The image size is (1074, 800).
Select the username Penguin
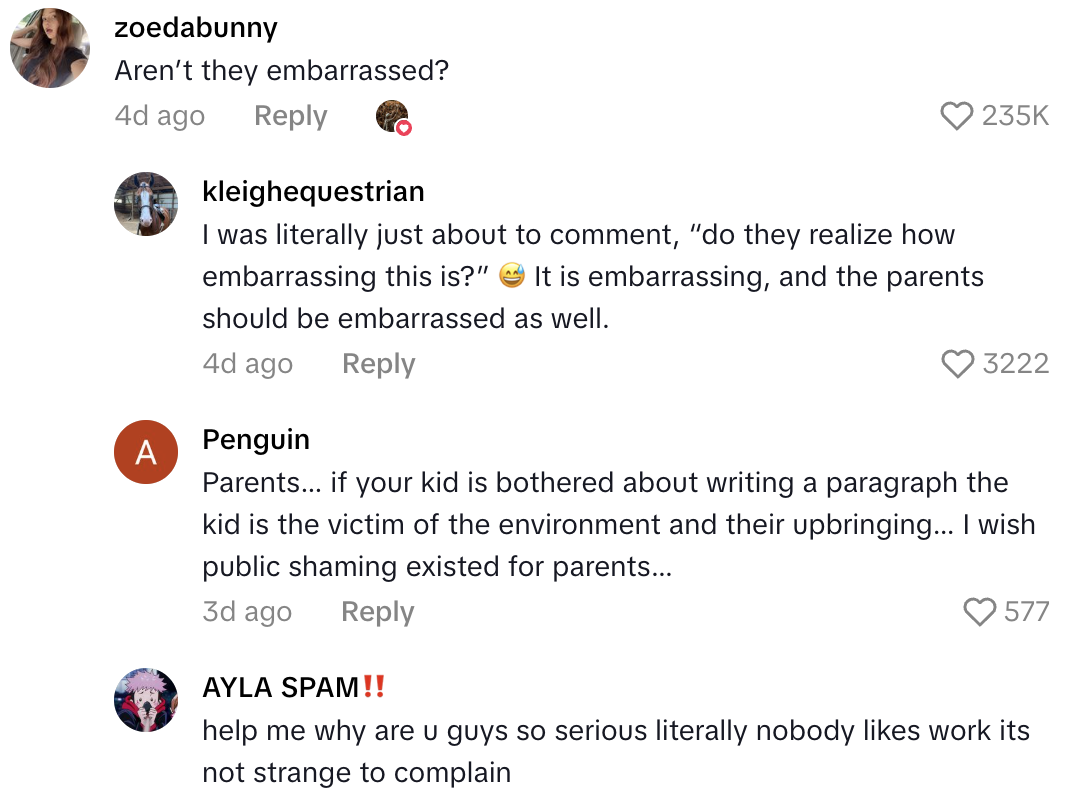[256, 439]
